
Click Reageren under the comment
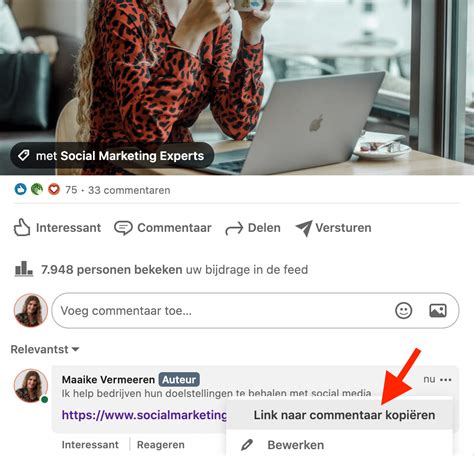[161, 445]
